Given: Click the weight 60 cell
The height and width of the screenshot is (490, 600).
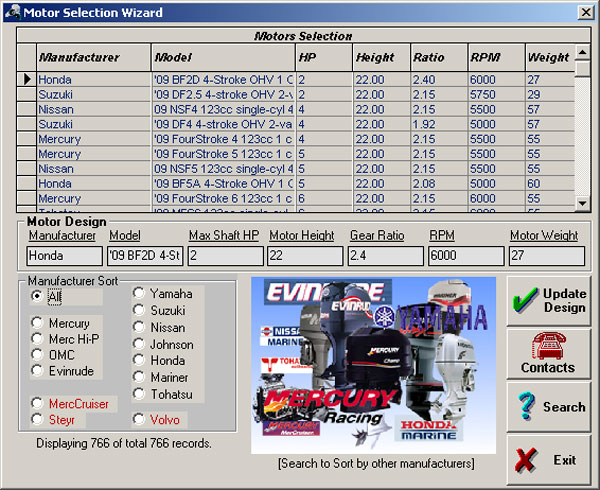Looking at the screenshot, I should 550,184.
